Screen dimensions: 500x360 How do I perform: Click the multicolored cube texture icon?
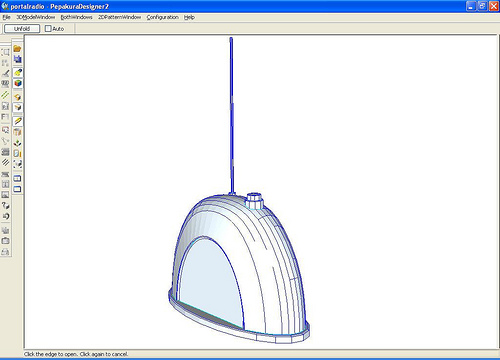18,83
